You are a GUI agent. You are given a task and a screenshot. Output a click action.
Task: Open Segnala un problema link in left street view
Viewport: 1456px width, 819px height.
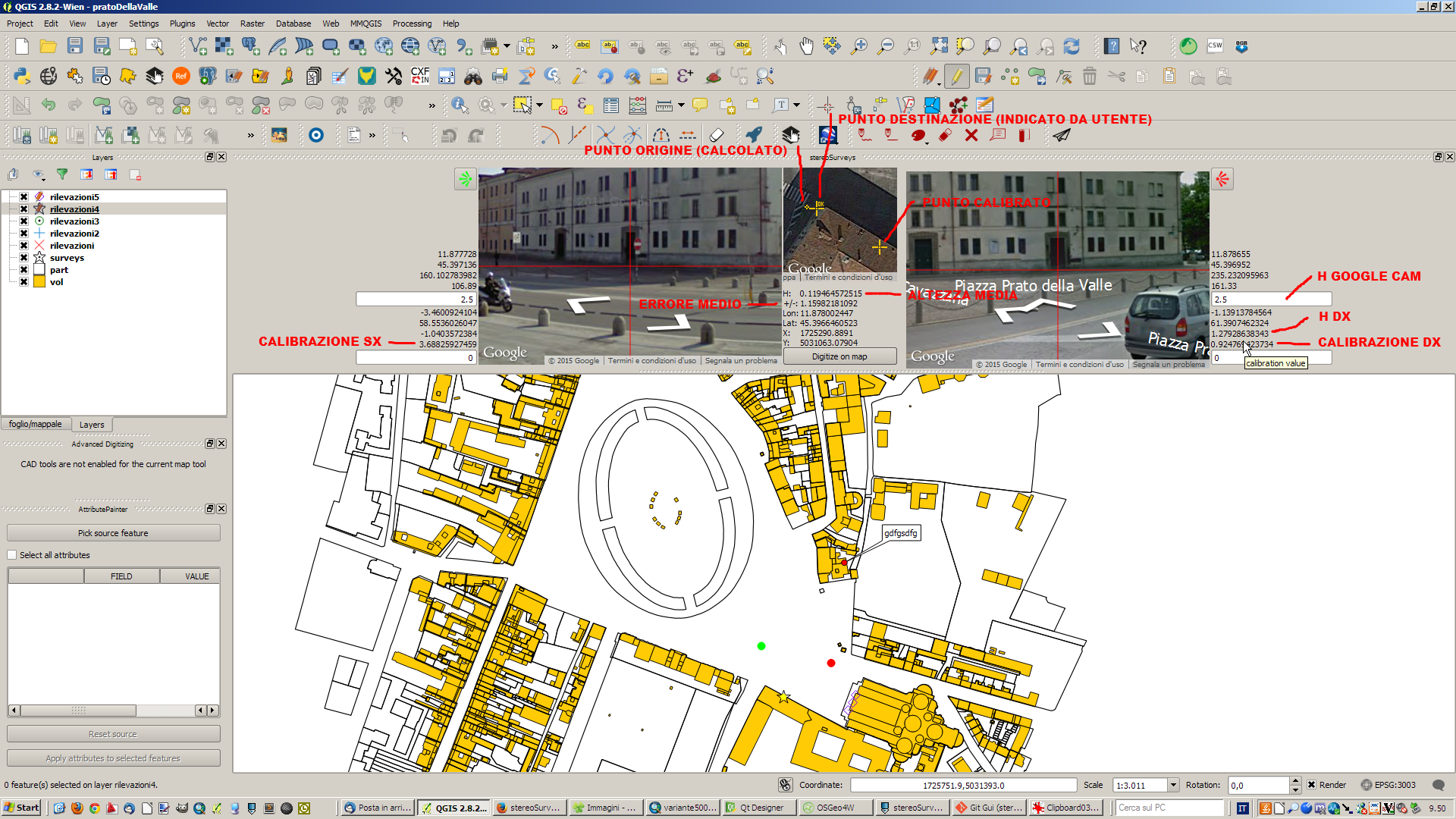(741, 361)
